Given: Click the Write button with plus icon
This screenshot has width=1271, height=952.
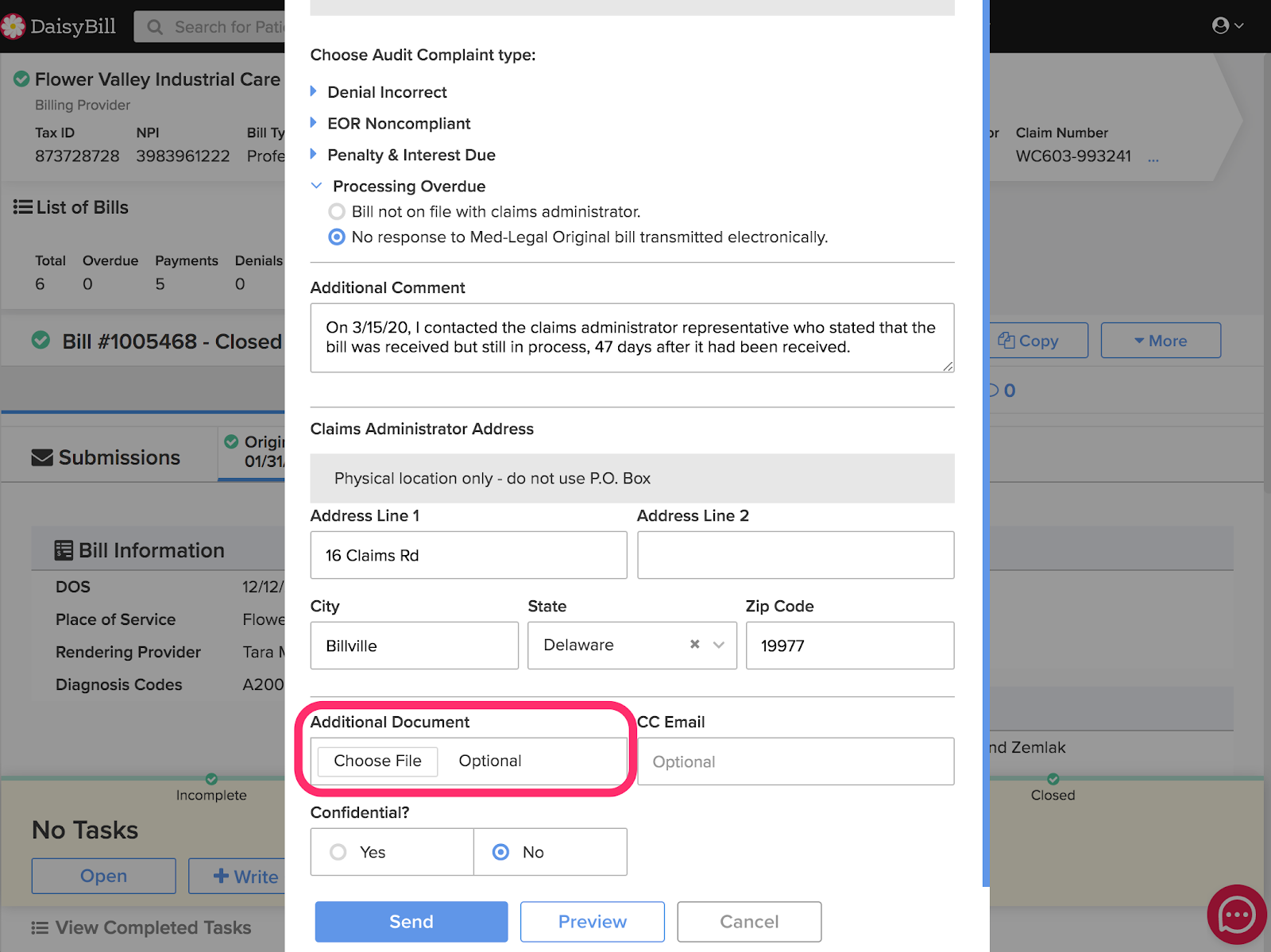Looking at the screenshot, I should point(238,876).
